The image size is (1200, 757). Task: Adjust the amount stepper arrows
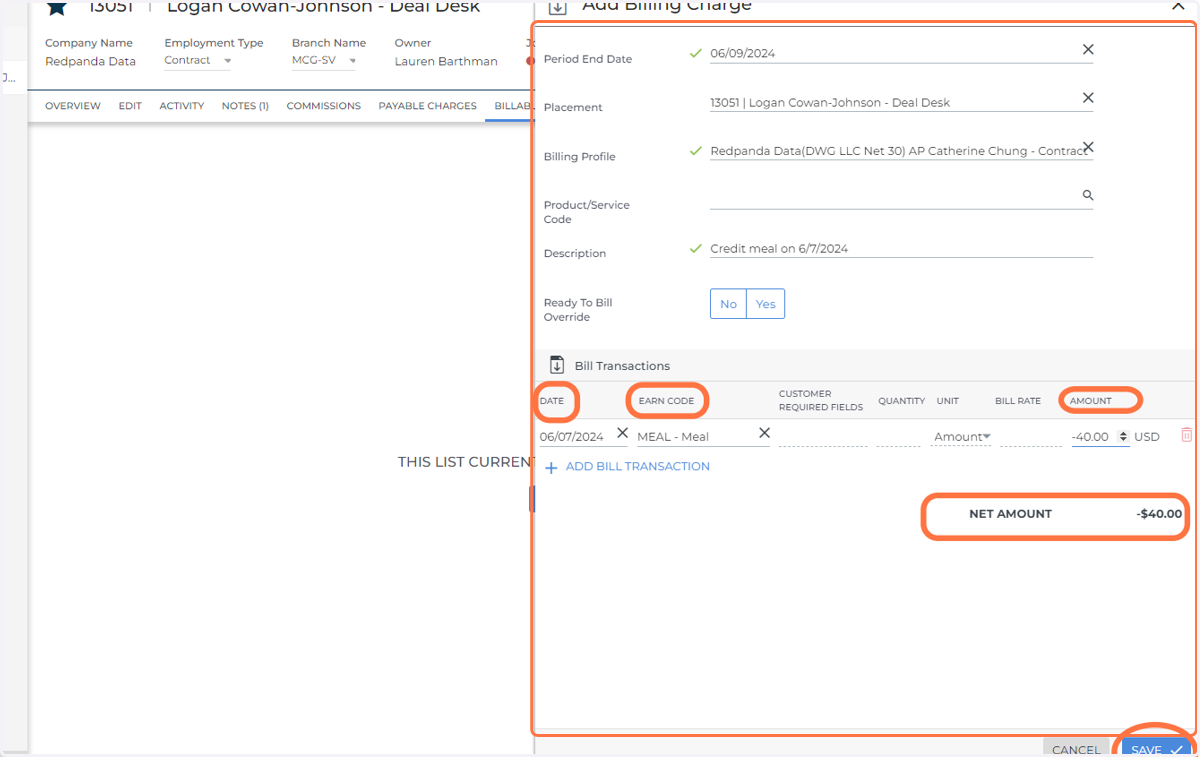(x=1123, y=437)
